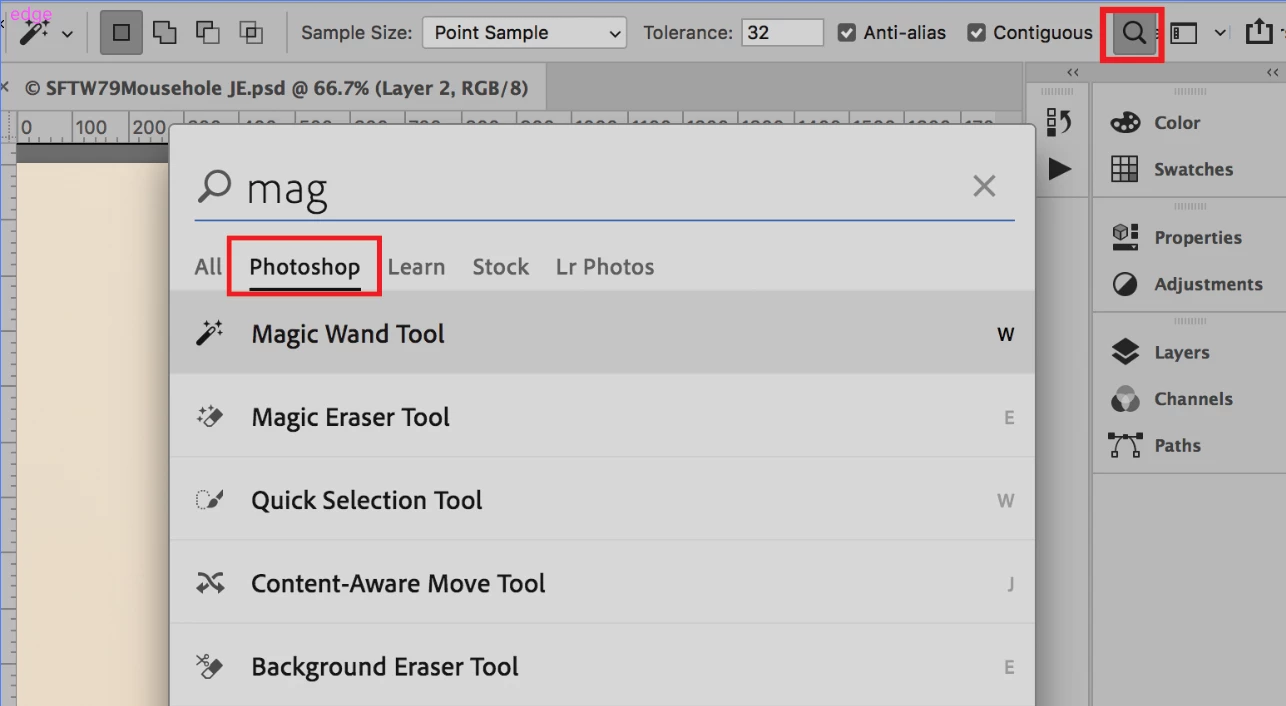
Task: Toggle the Anti-alias checkbox
Action: coord(847,33)
